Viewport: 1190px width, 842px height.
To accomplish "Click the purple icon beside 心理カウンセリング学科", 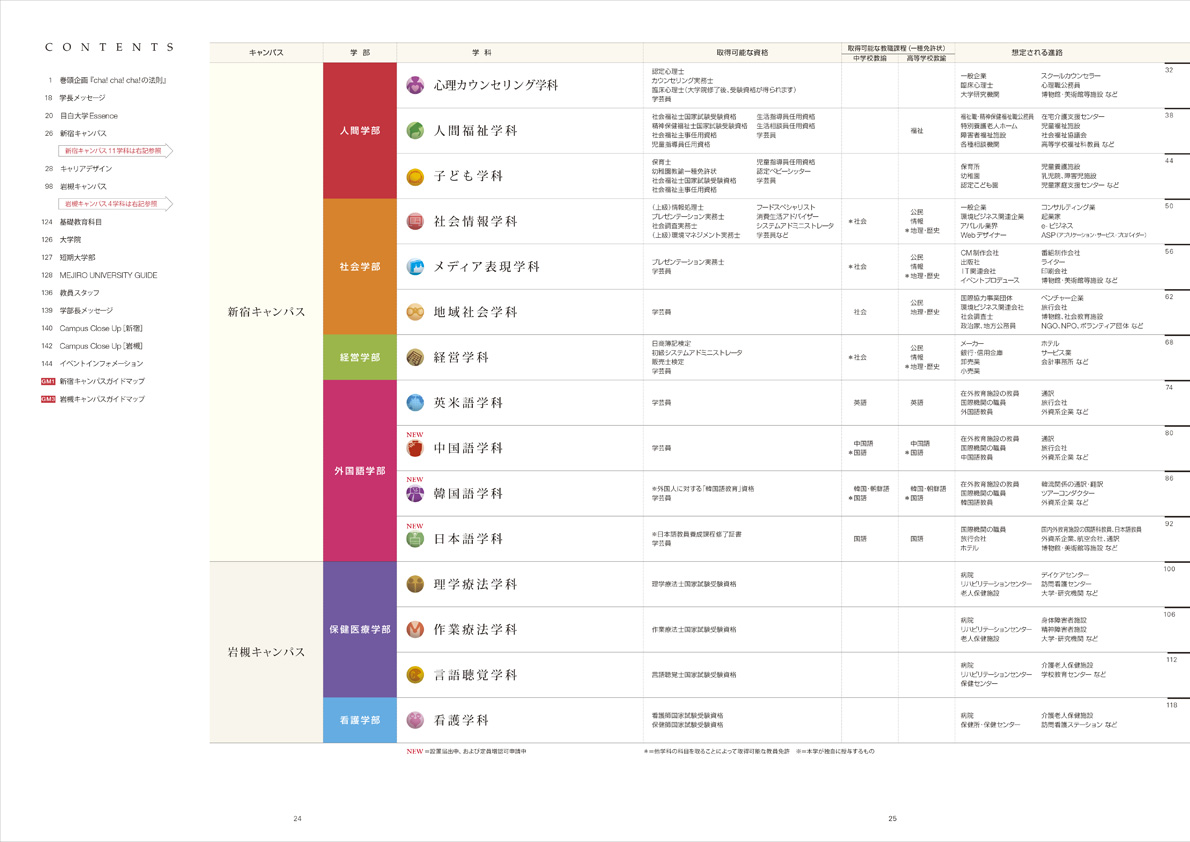I will pos(414,85).
